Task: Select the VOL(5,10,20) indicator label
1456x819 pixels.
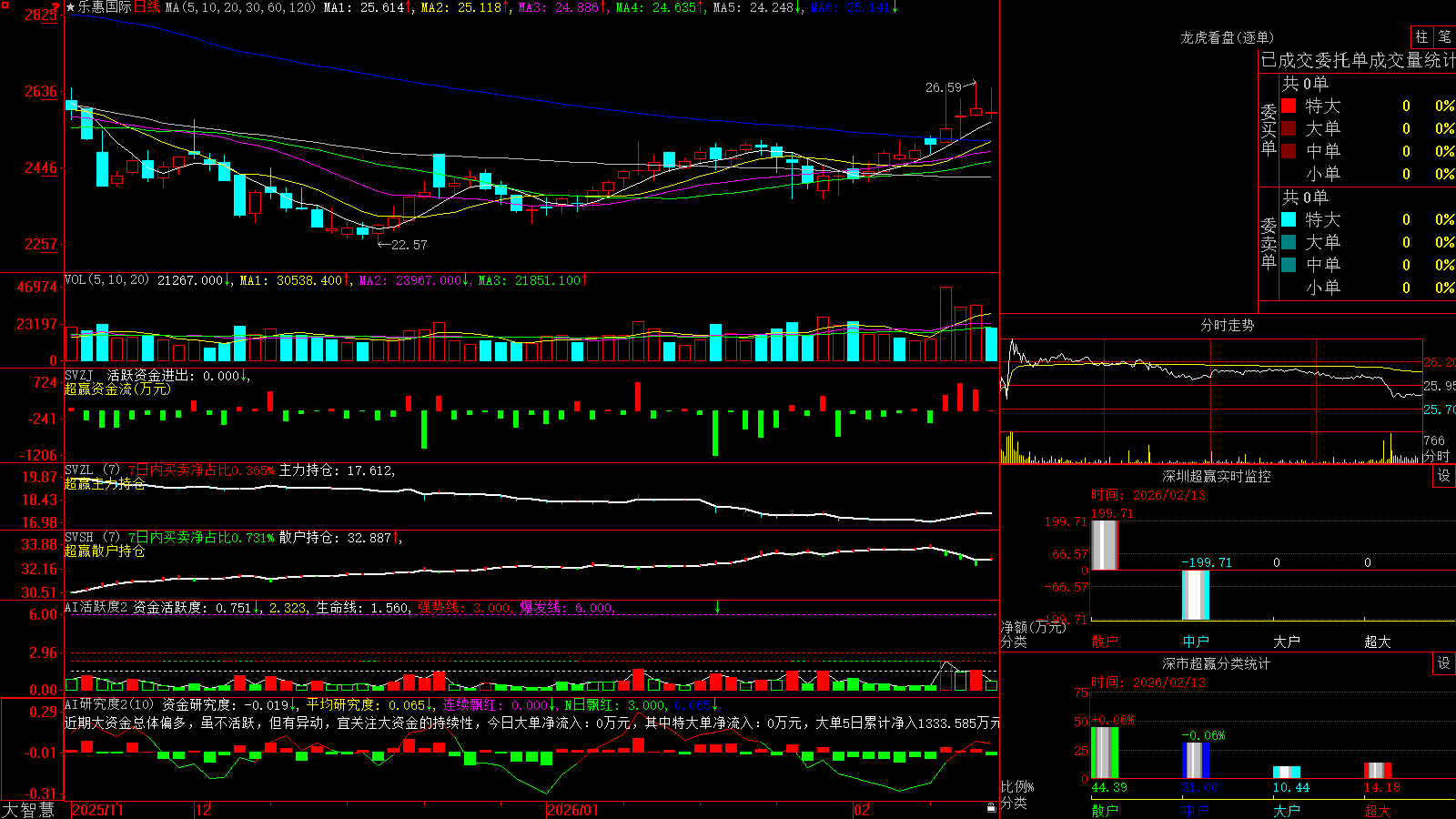Action: click(106, 280)
